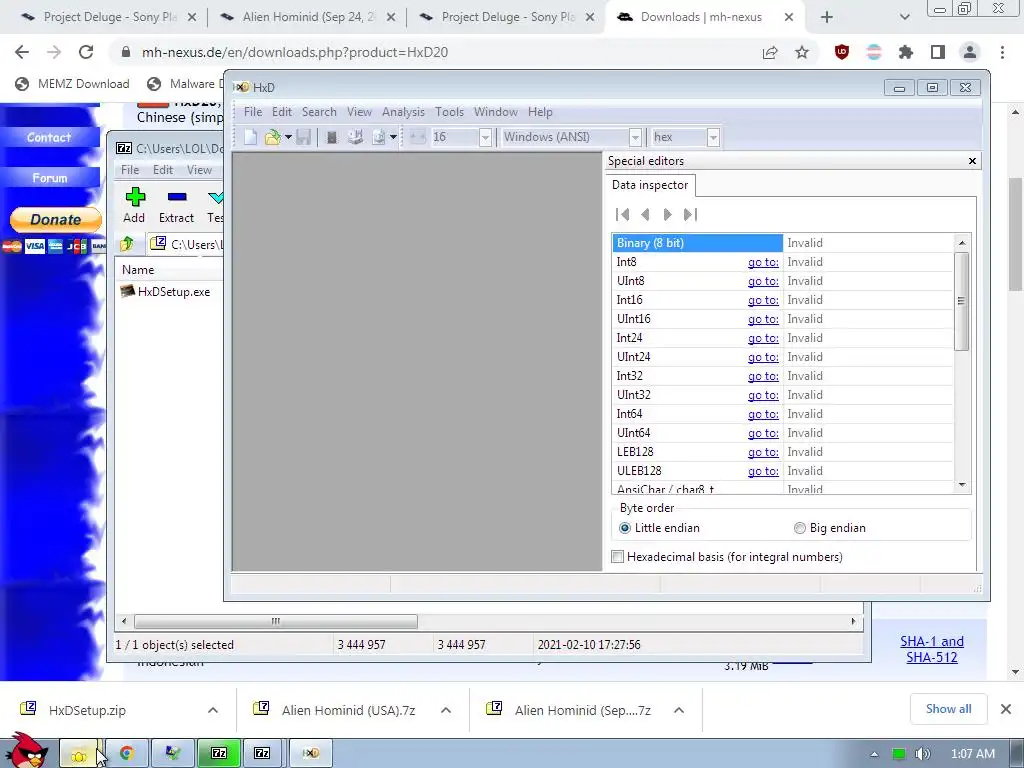Click go to link for Int24
The image size is (1024, 768).
point(763,338)
